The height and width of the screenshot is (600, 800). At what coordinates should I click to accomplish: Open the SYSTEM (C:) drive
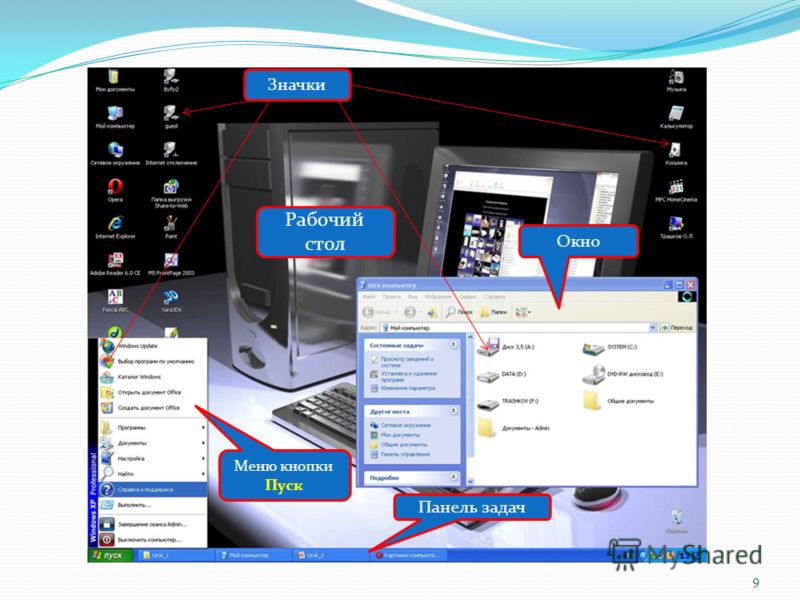point(610,347)
